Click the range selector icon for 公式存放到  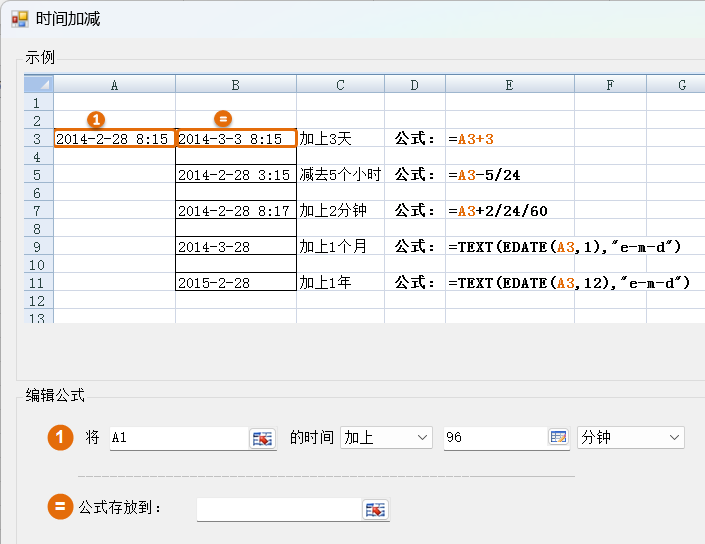pos(375,509)
